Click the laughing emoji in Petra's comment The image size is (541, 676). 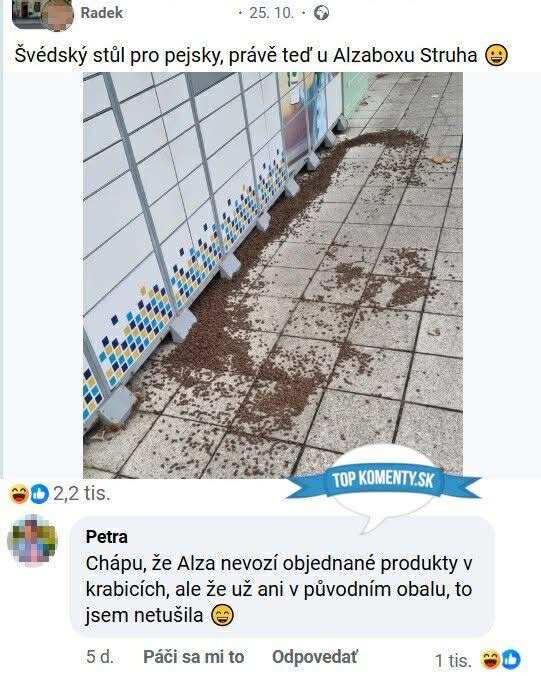222,615
